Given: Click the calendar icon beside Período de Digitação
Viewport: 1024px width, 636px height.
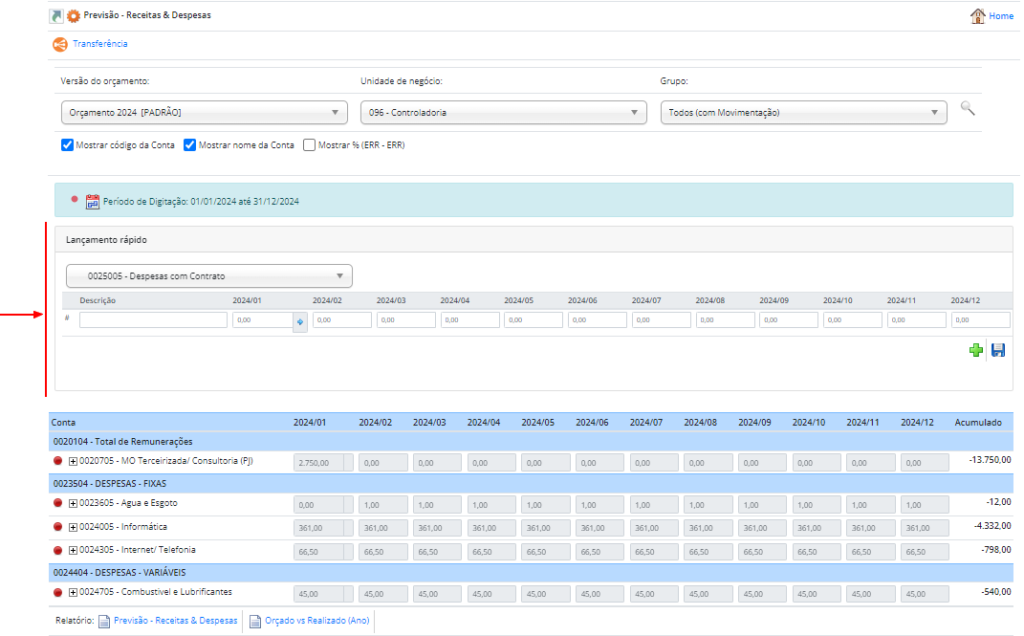Looking at the screenshot, I should (x=93, y=201).
